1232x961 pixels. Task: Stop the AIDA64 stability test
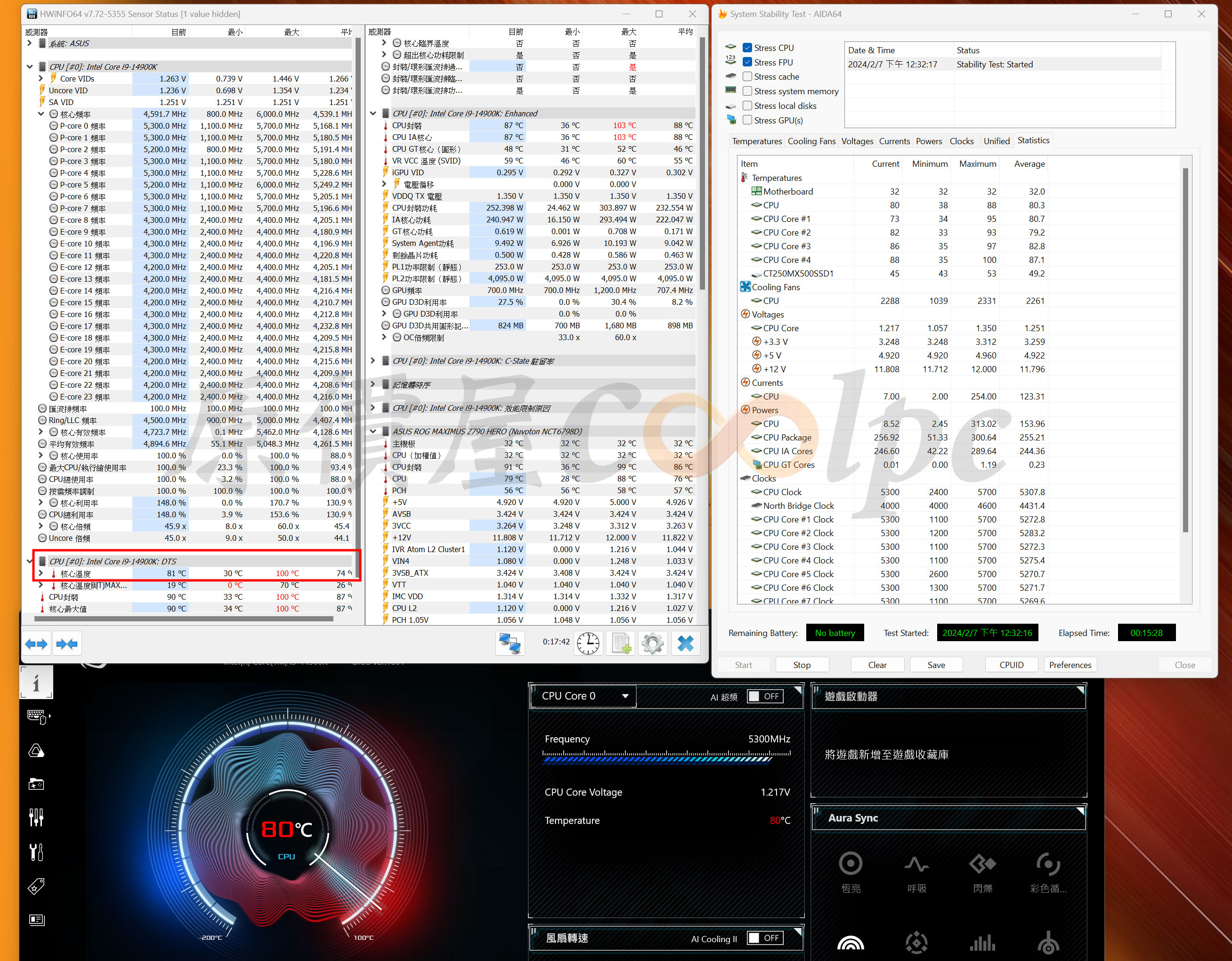point(802,665)
